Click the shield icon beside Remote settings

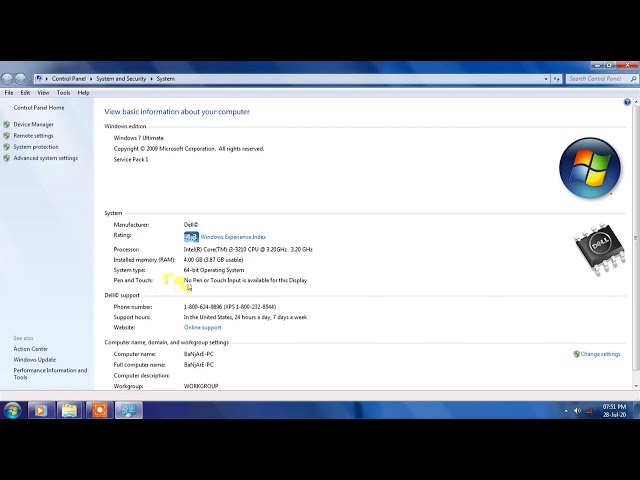point(7,136)
